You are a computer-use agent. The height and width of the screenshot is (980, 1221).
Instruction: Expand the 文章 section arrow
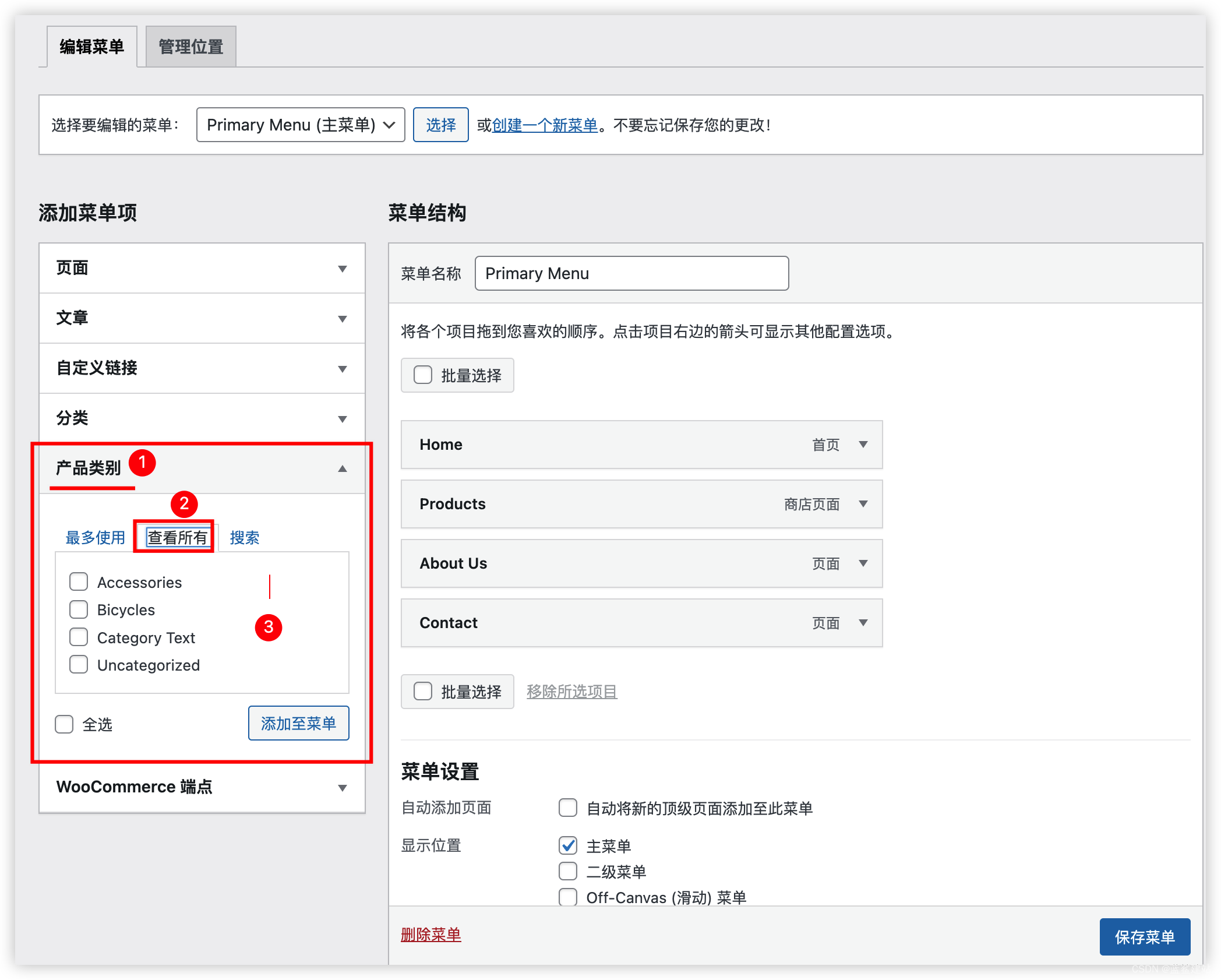[x=343, y=319]
